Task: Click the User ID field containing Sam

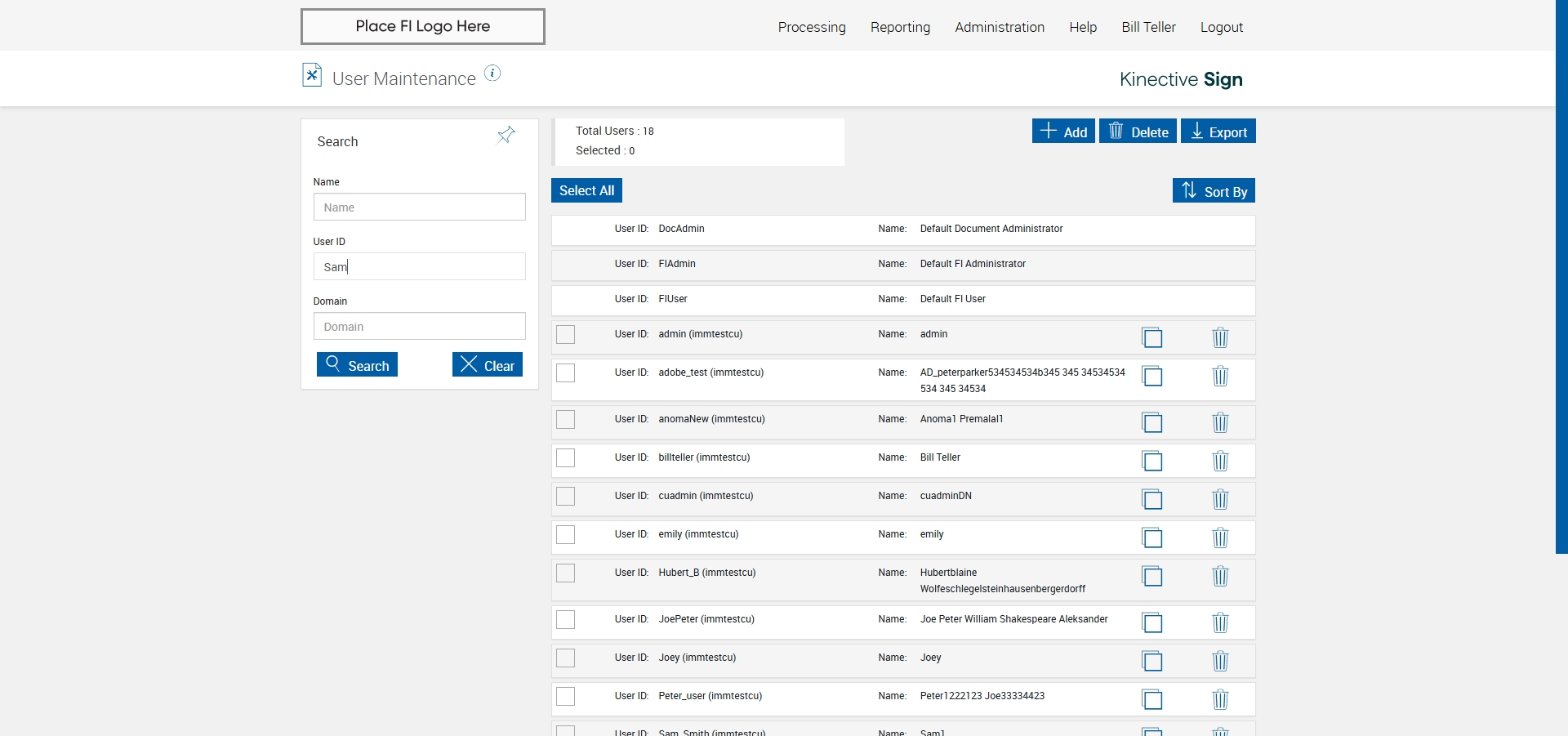Action: coord(419,266)
